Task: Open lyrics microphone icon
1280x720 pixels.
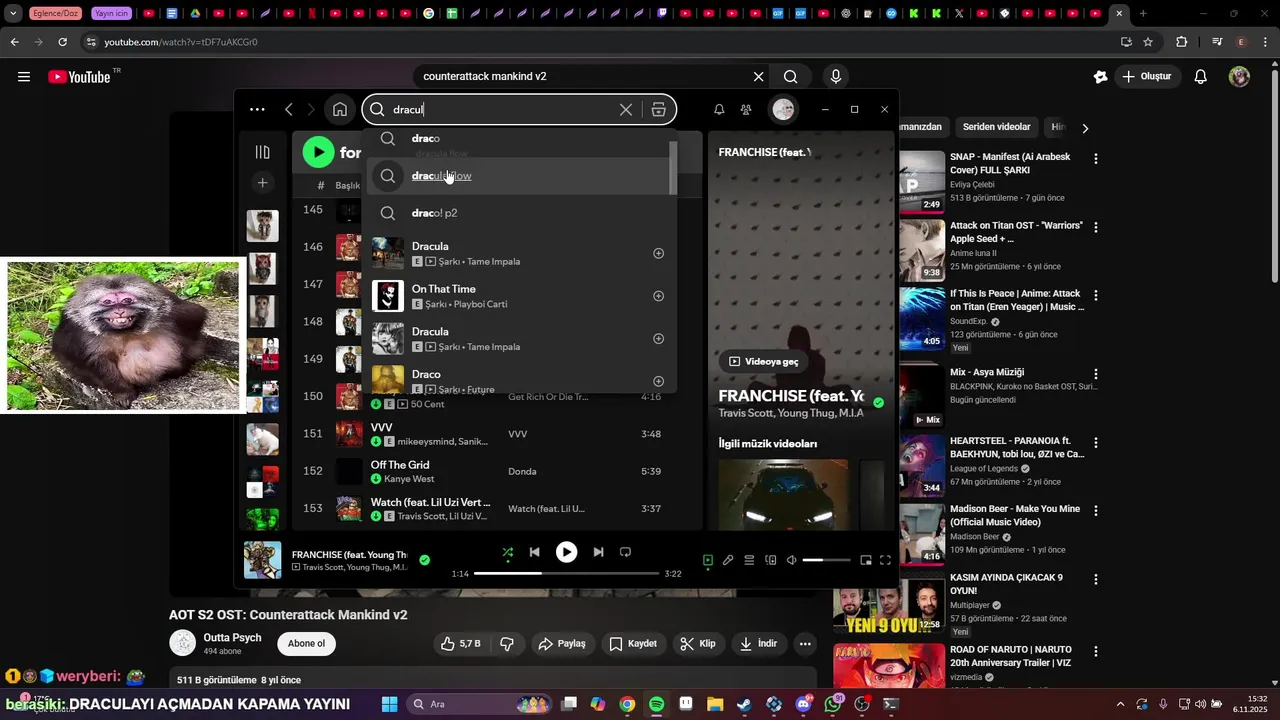Action: (728, 560)
